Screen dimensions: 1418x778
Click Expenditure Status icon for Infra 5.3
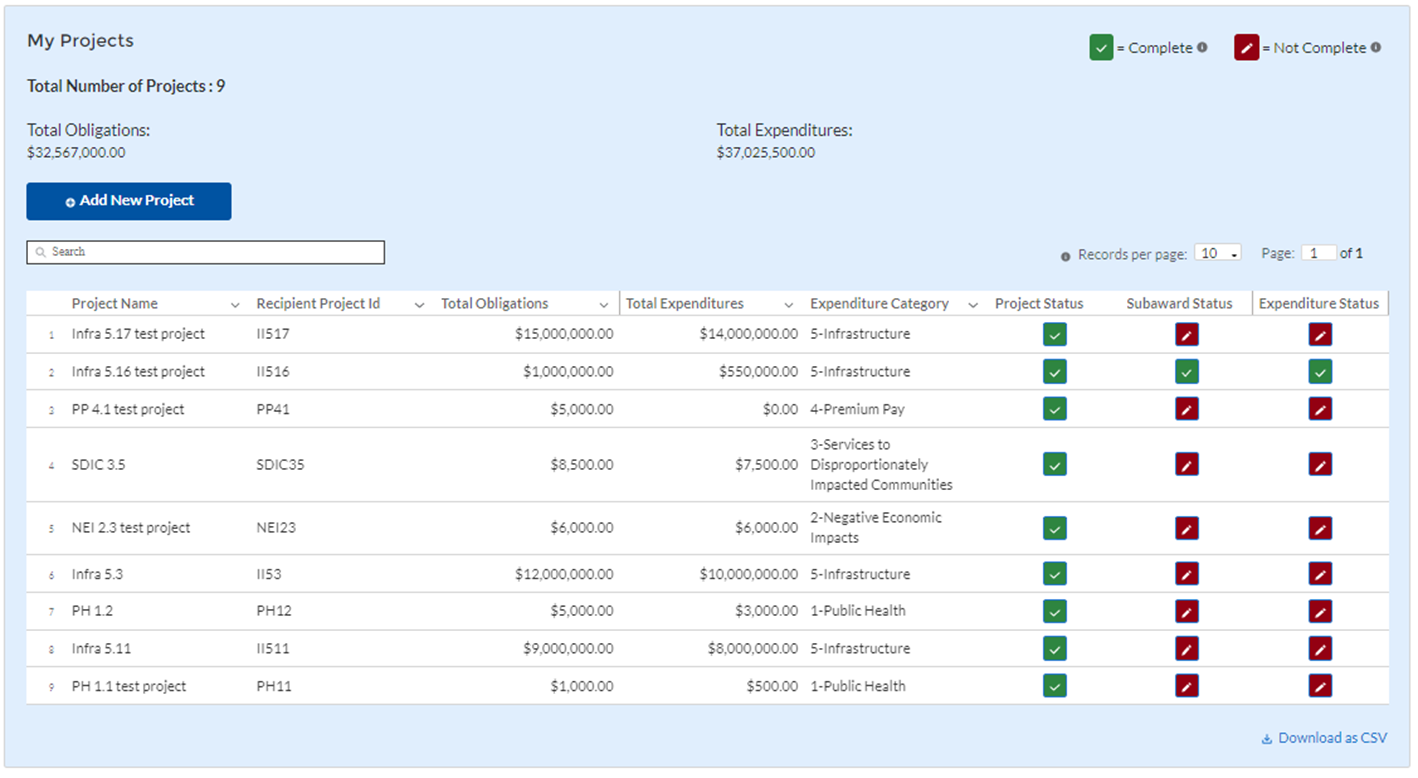coord(1320,574)
